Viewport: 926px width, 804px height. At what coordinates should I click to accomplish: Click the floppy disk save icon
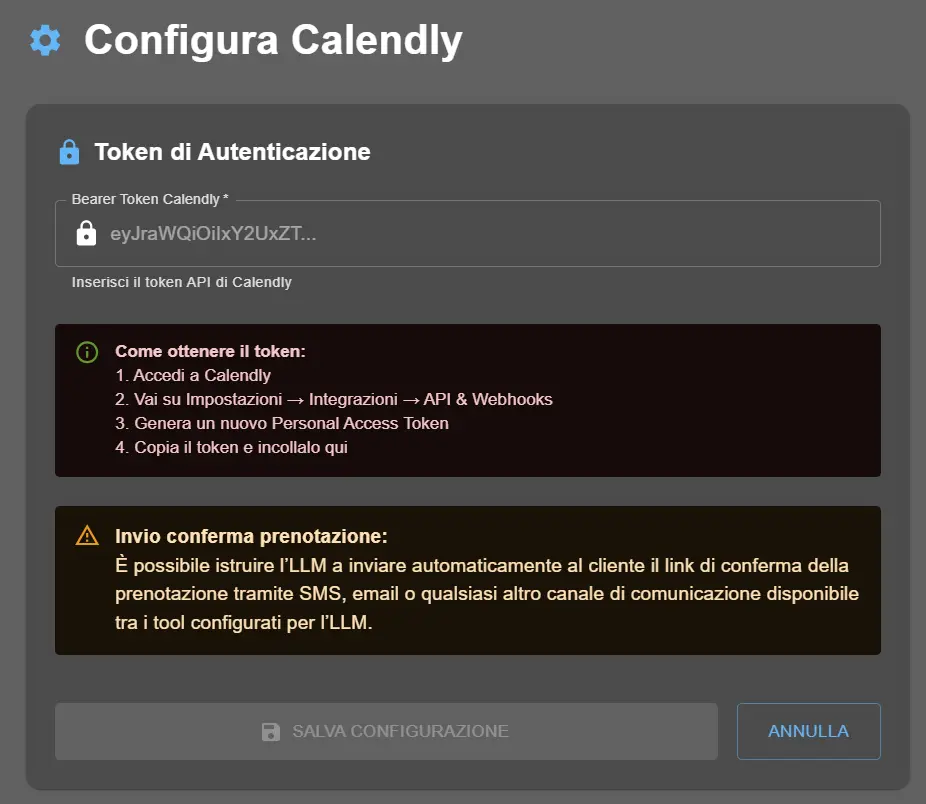269,731
